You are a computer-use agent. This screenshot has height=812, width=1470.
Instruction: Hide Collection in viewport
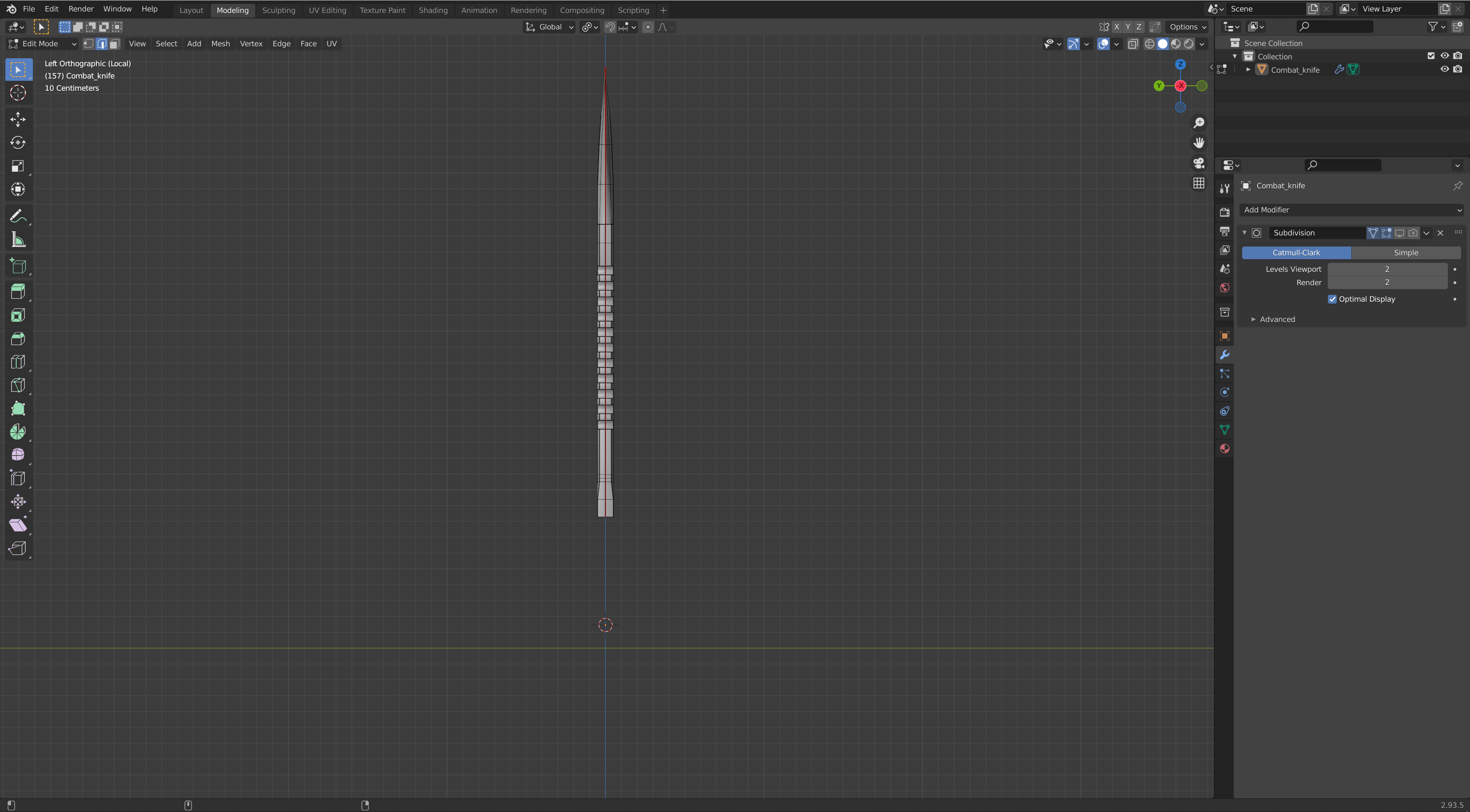(1445, 56)
